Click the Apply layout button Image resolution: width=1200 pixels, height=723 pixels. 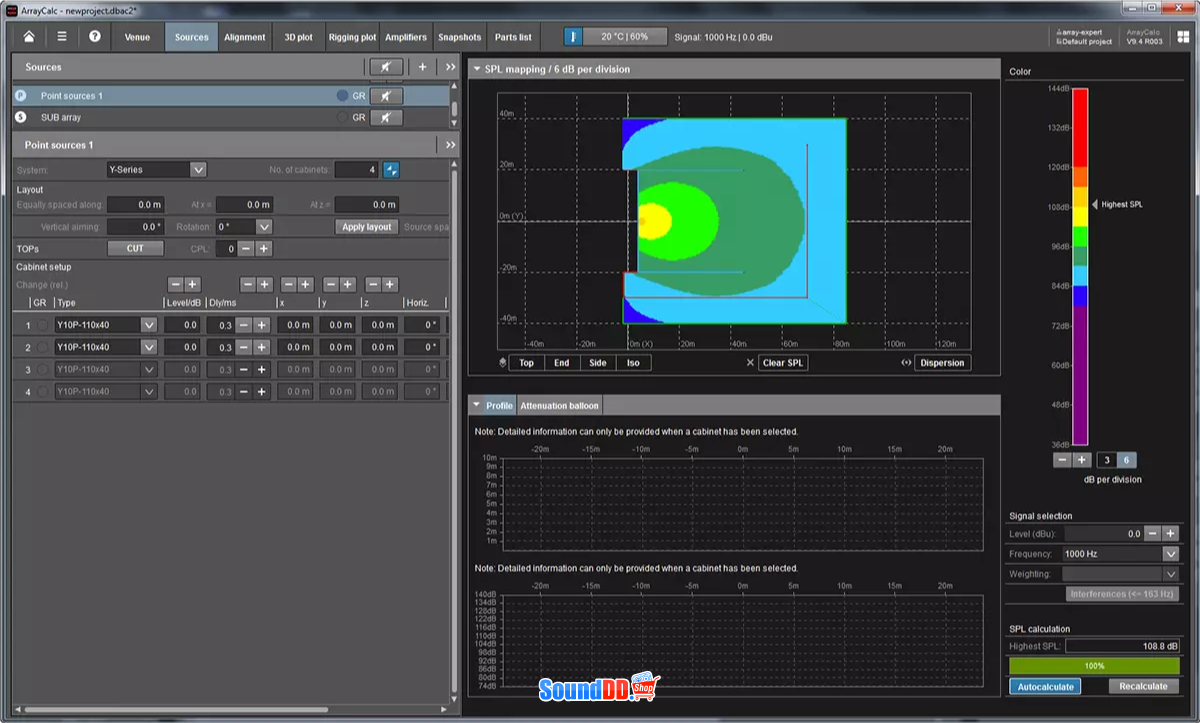pyautogui.click(x=367, y=227)
